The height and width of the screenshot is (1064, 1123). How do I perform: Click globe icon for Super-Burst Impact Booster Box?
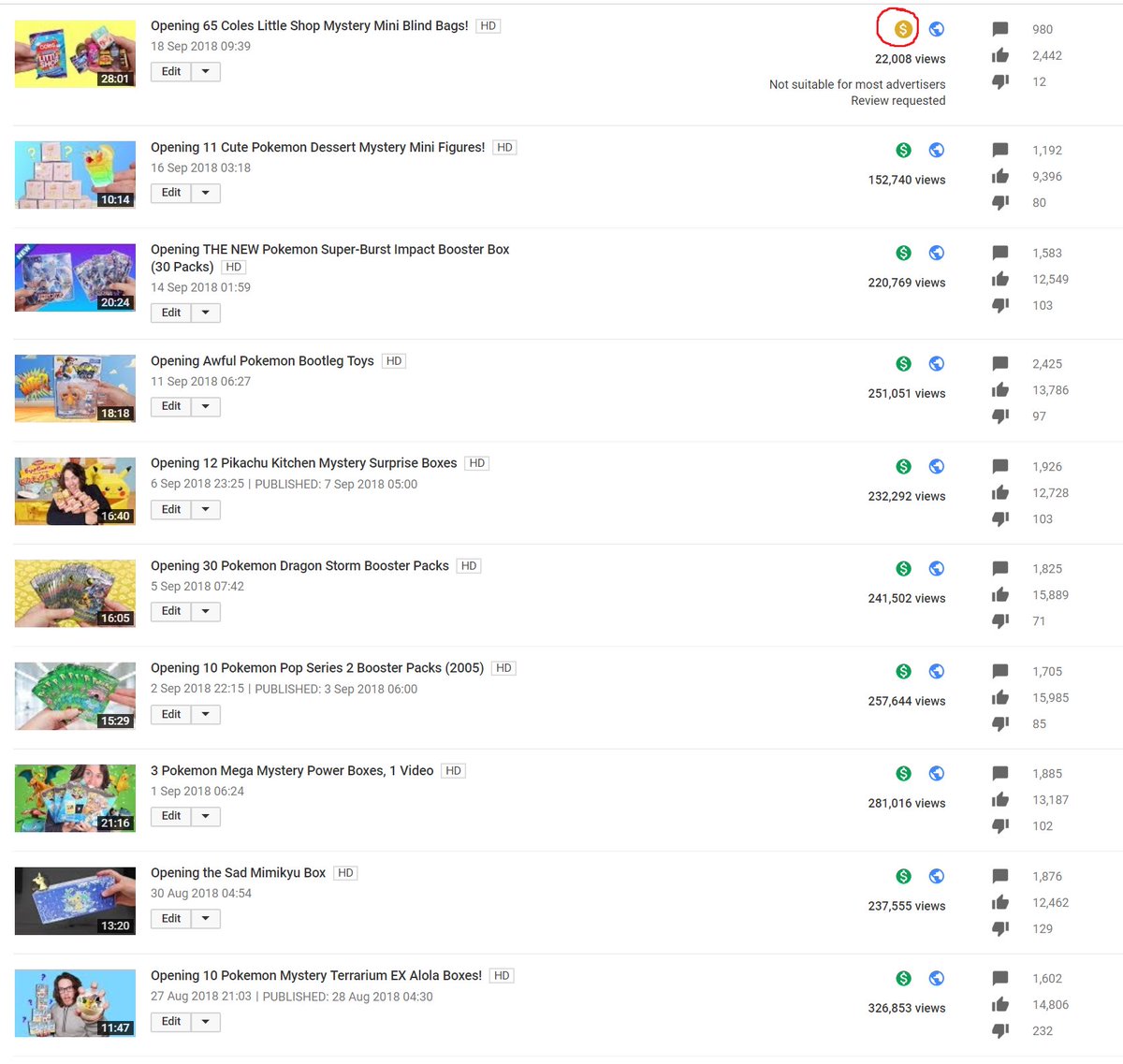coord(936,253)
